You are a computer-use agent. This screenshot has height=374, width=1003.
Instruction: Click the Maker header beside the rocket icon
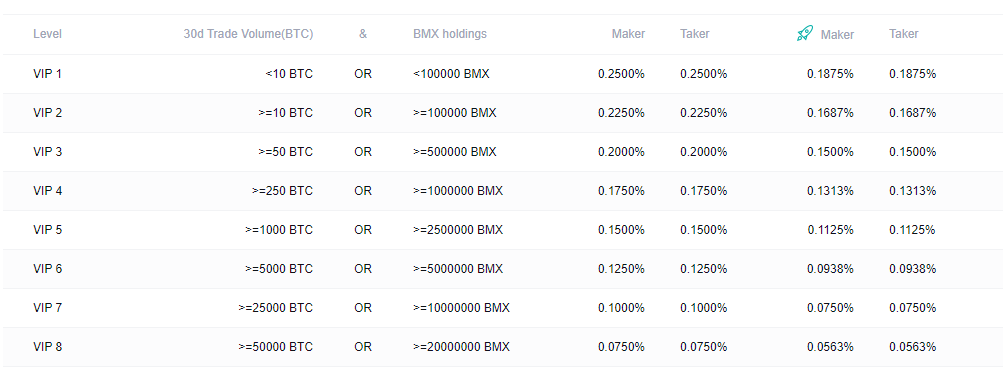click(x=837, y=35)
